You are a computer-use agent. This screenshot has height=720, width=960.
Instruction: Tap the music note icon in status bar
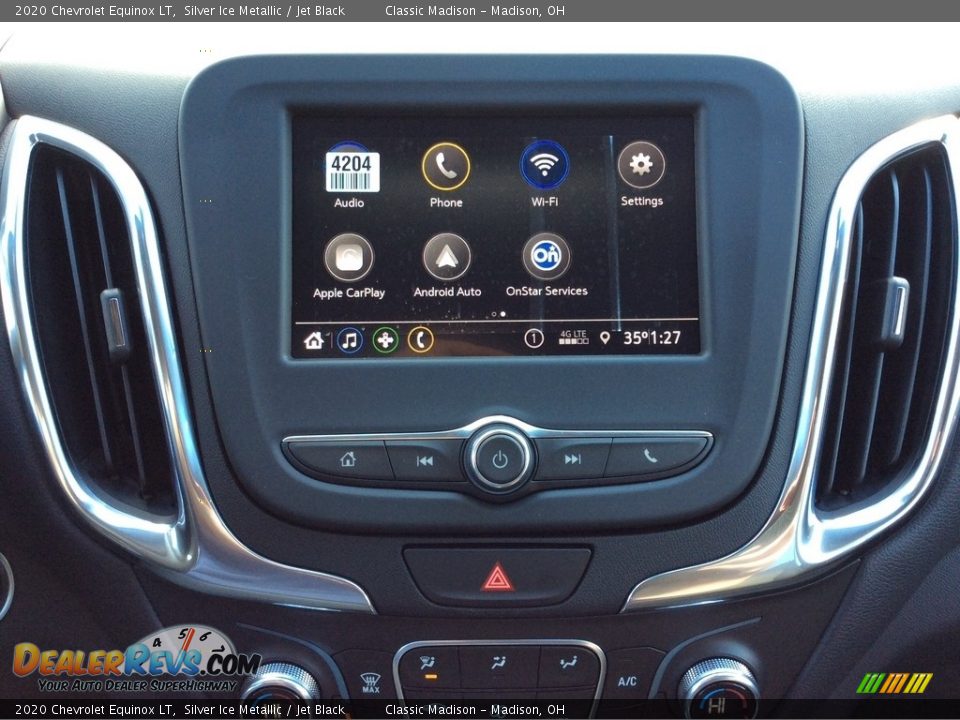349,338
